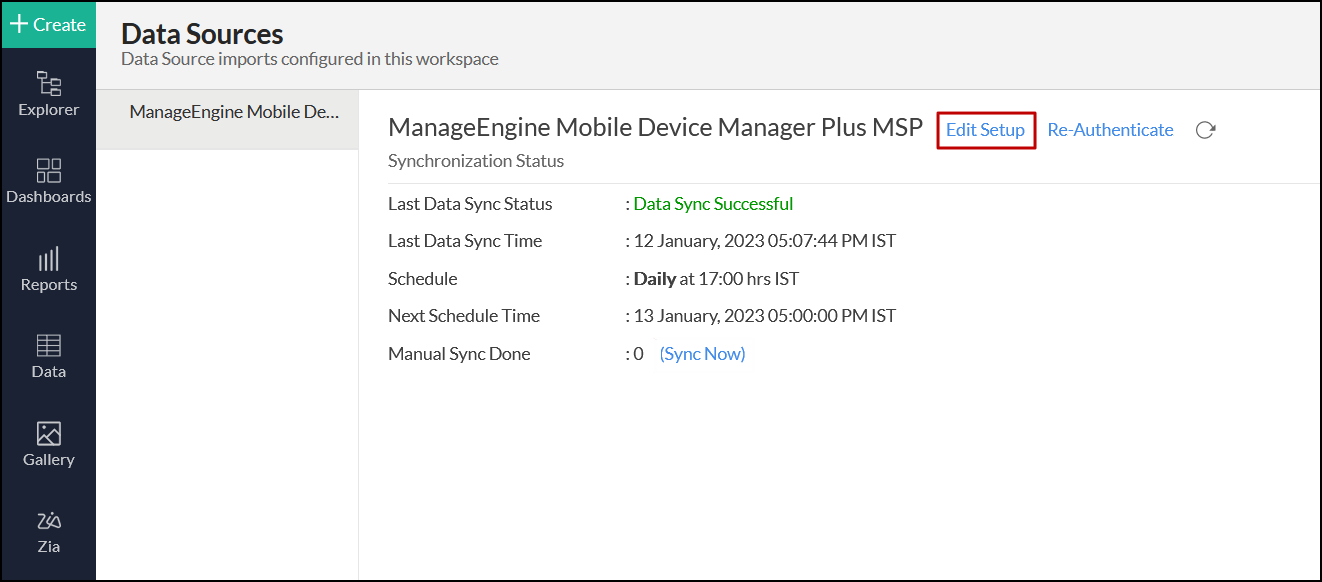Viewport: 1322px width, 582px height.
Task: Launch the Zia assistant icon
Action: [48, 521]
